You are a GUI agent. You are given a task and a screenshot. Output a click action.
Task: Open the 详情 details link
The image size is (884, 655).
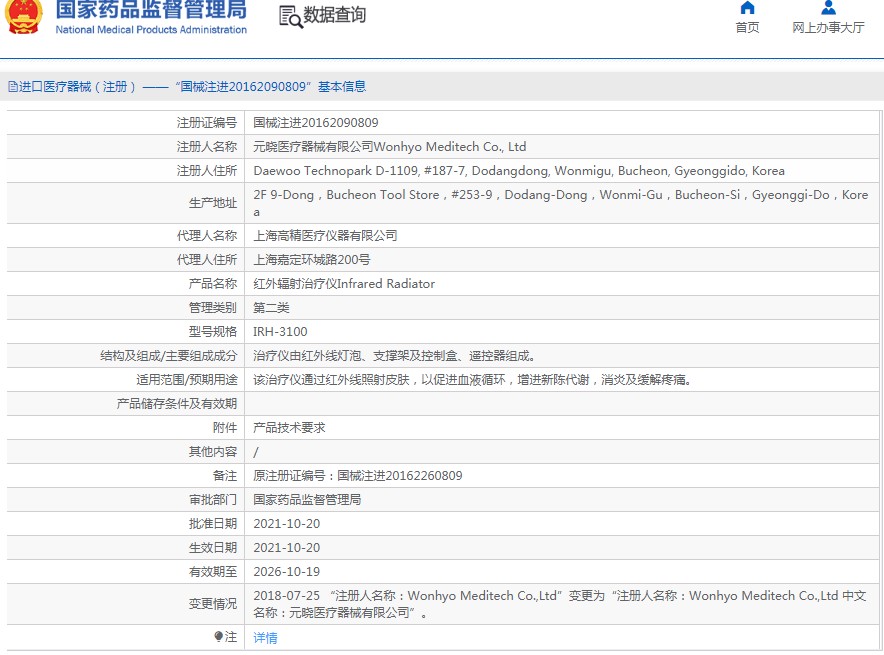[265, 637]
